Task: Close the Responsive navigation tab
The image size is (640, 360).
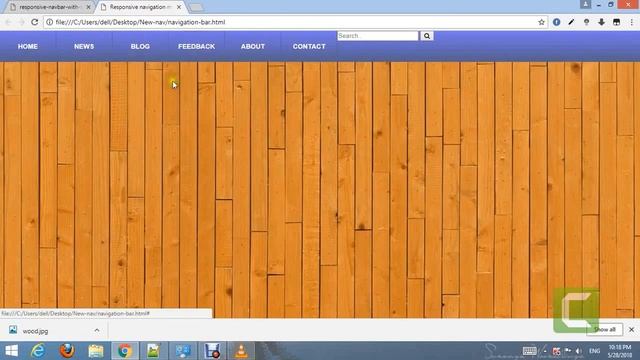Action: (179, 7)
